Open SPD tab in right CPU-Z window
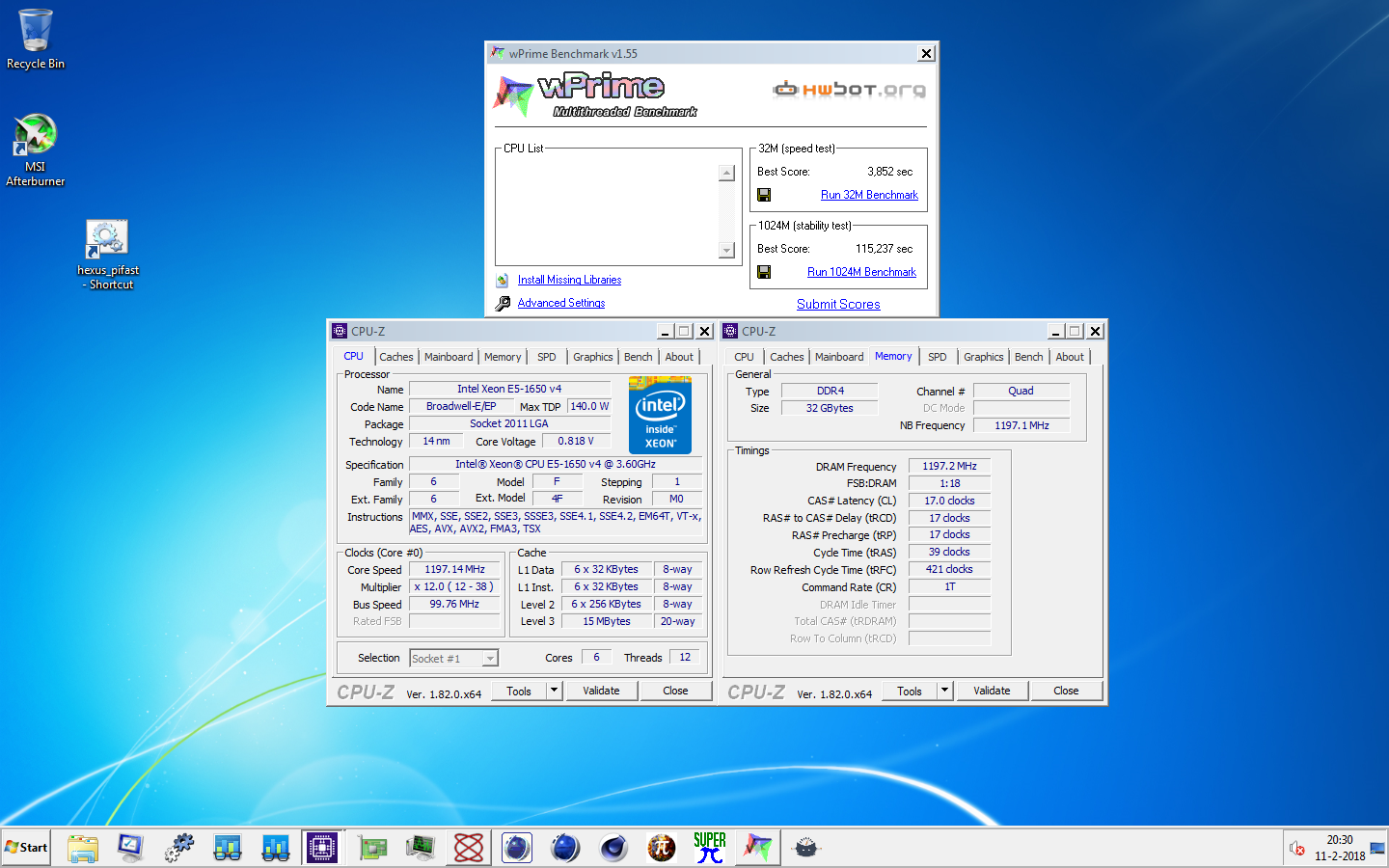Image resolution: width=1389 pixels, height=868 pixels. click(x=938, y=357)
